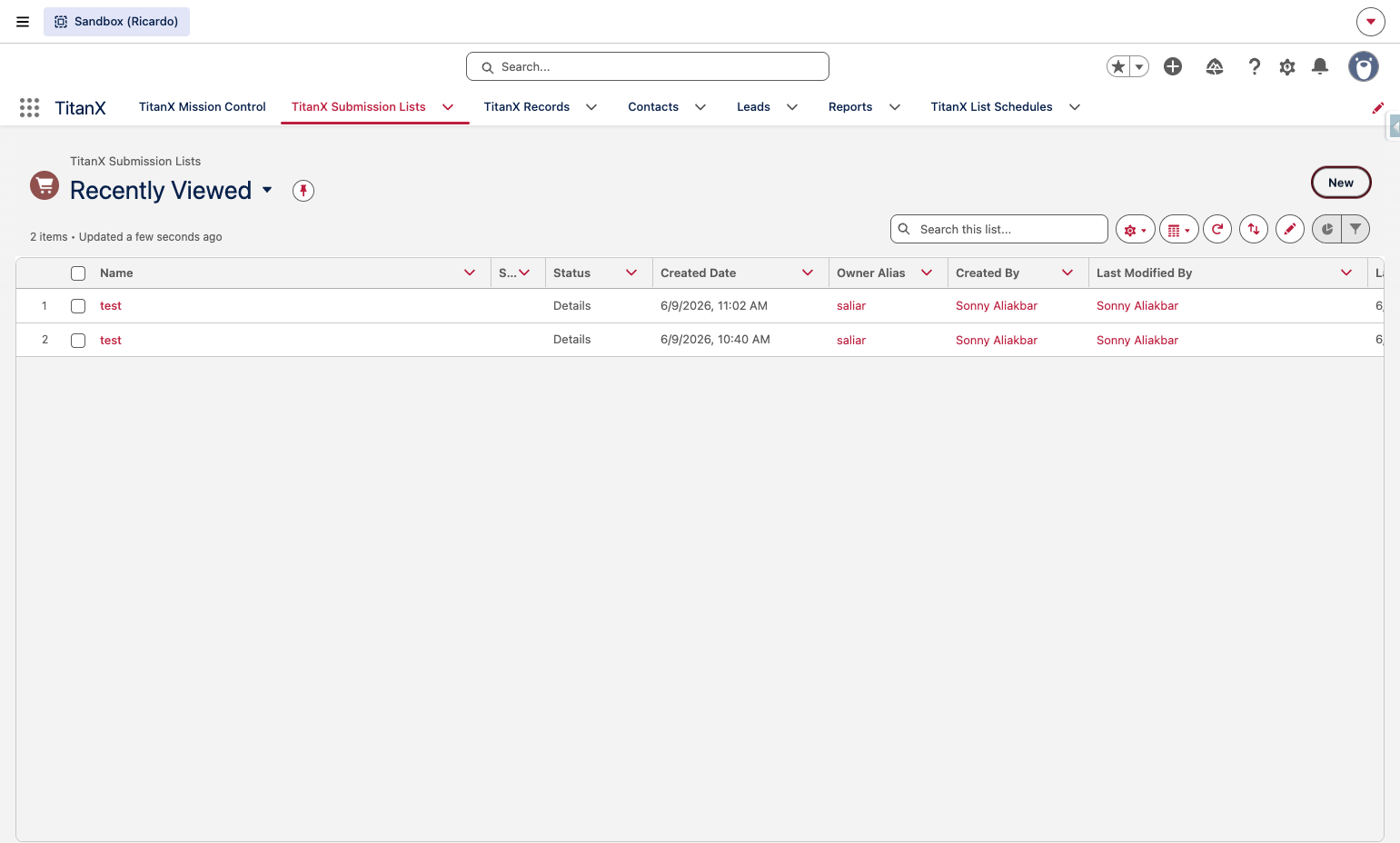Open Created Date column actions chevron

pos(808,273)
